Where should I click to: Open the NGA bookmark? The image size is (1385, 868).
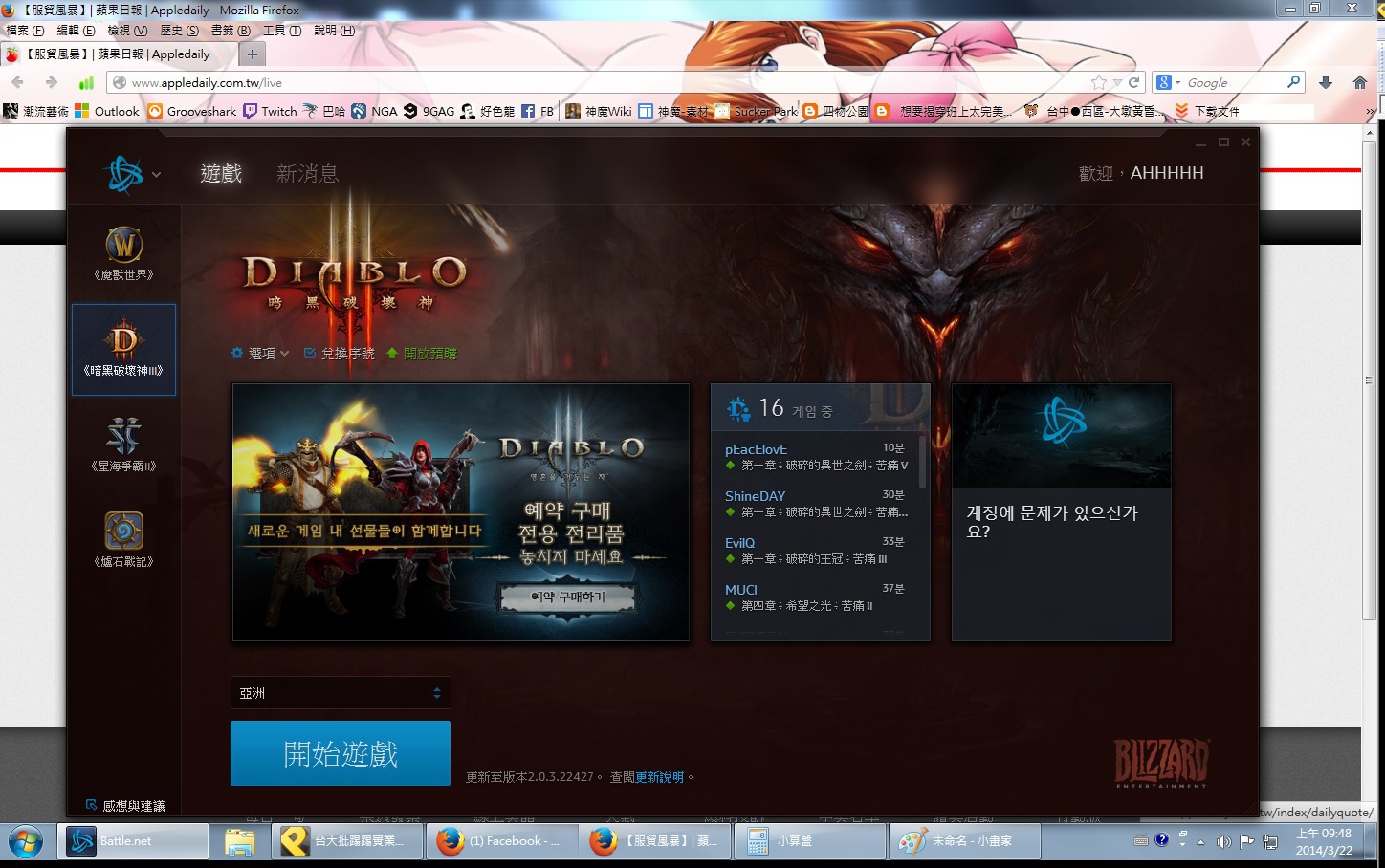374,111
